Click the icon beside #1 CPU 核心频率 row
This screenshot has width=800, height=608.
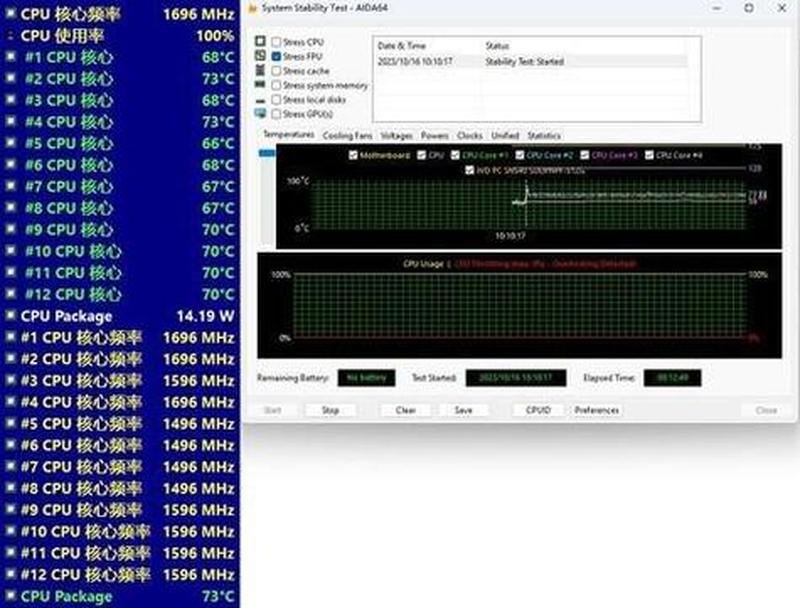pyautogui.click(x=10, y=337)
